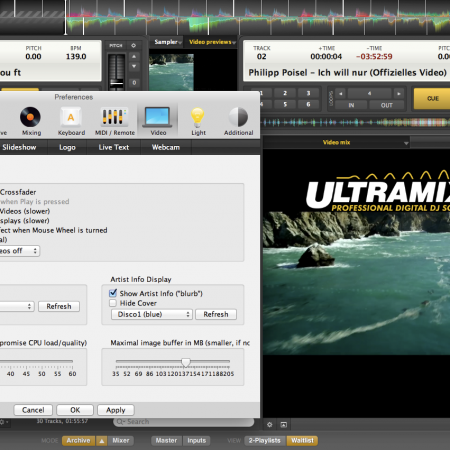The image size is (450, 450).
Task: Click the loop length decrease arrow
Action: pos(340,94)
